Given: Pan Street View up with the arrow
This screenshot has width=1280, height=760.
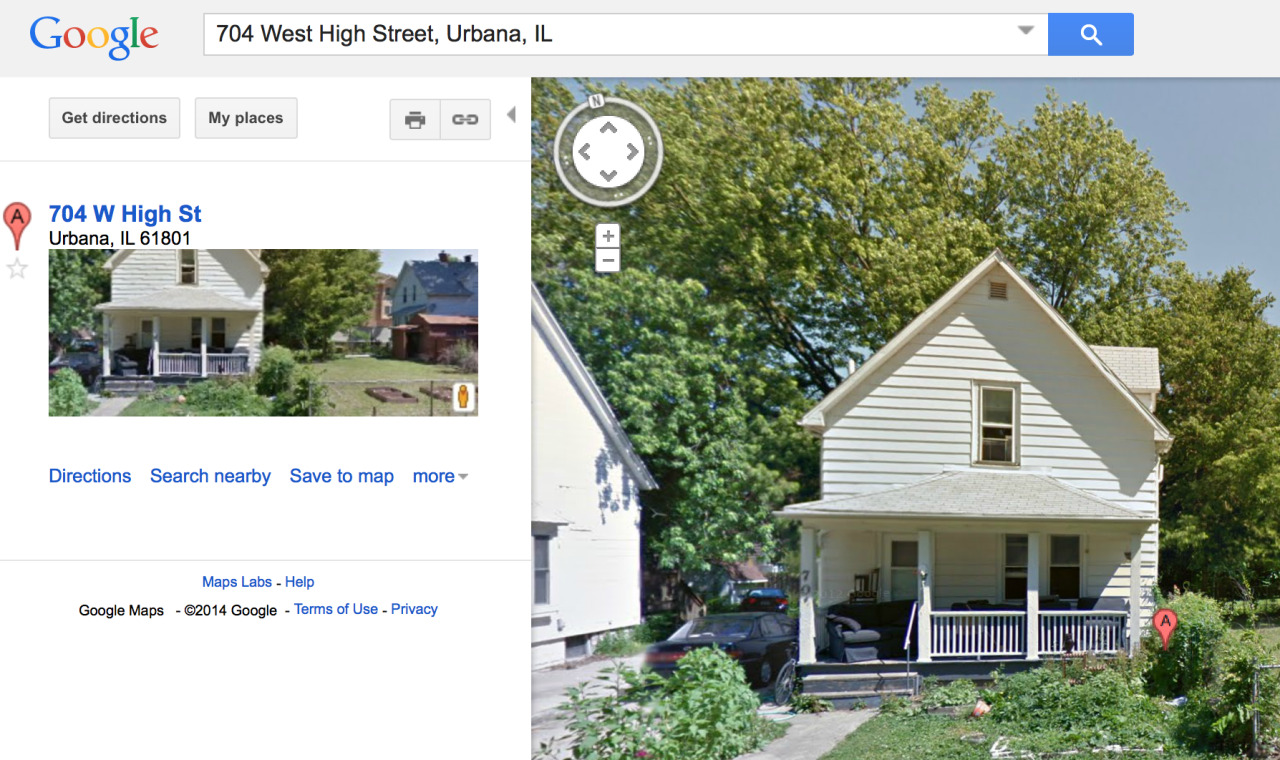Looking at the screenshot, I should [x=608, y=128].
